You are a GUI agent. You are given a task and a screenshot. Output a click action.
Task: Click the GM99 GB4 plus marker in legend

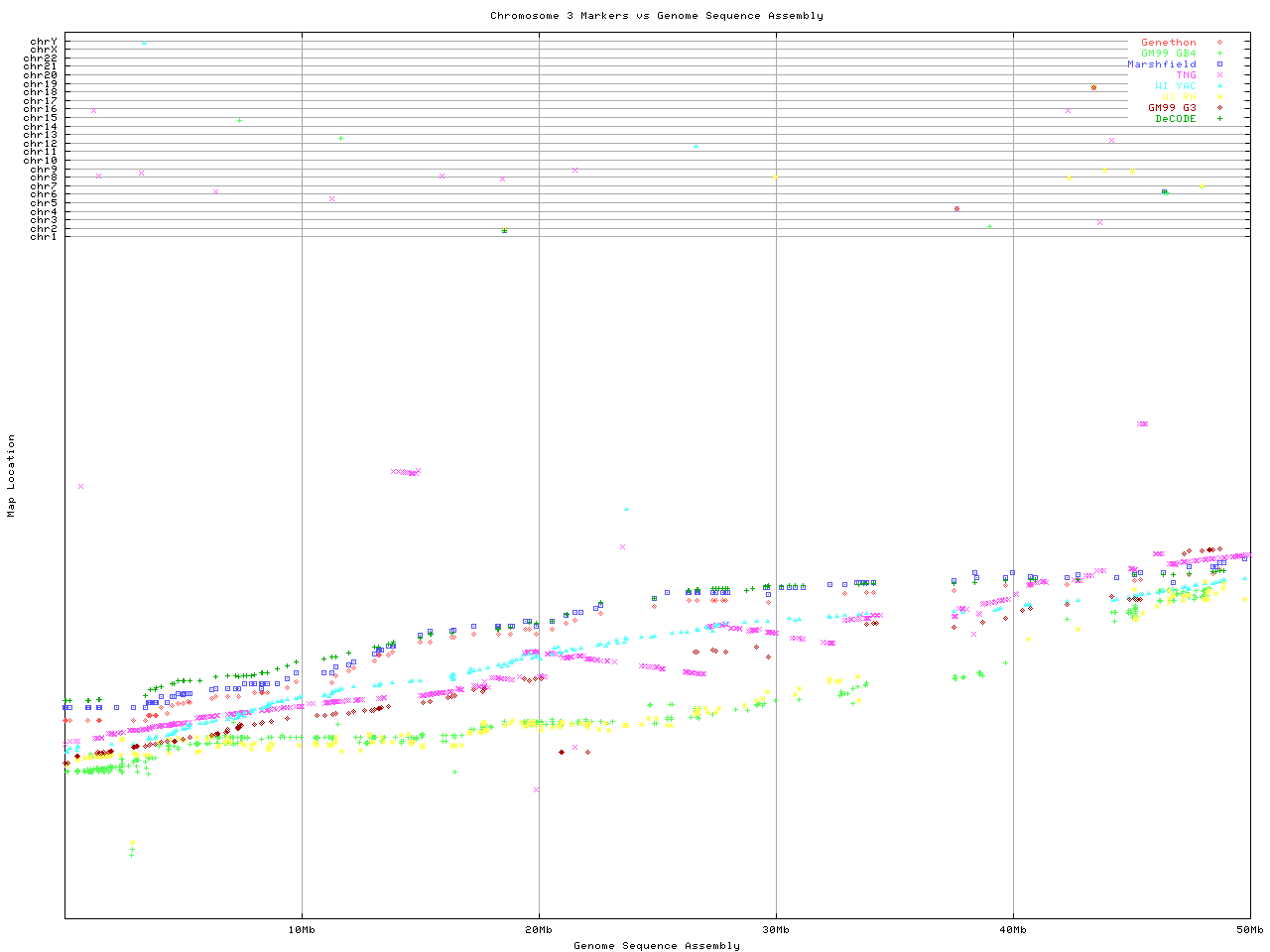1219,54
